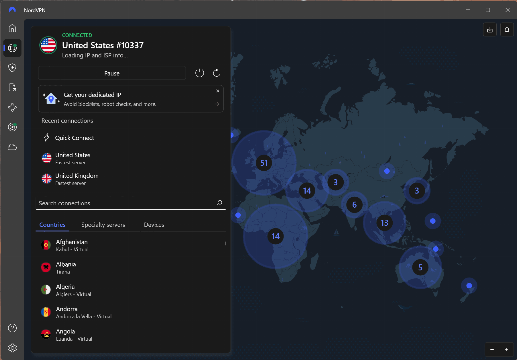The image size is (517, 360).
Task: Open the Home section in sidebar
Action: click(12, 28)
